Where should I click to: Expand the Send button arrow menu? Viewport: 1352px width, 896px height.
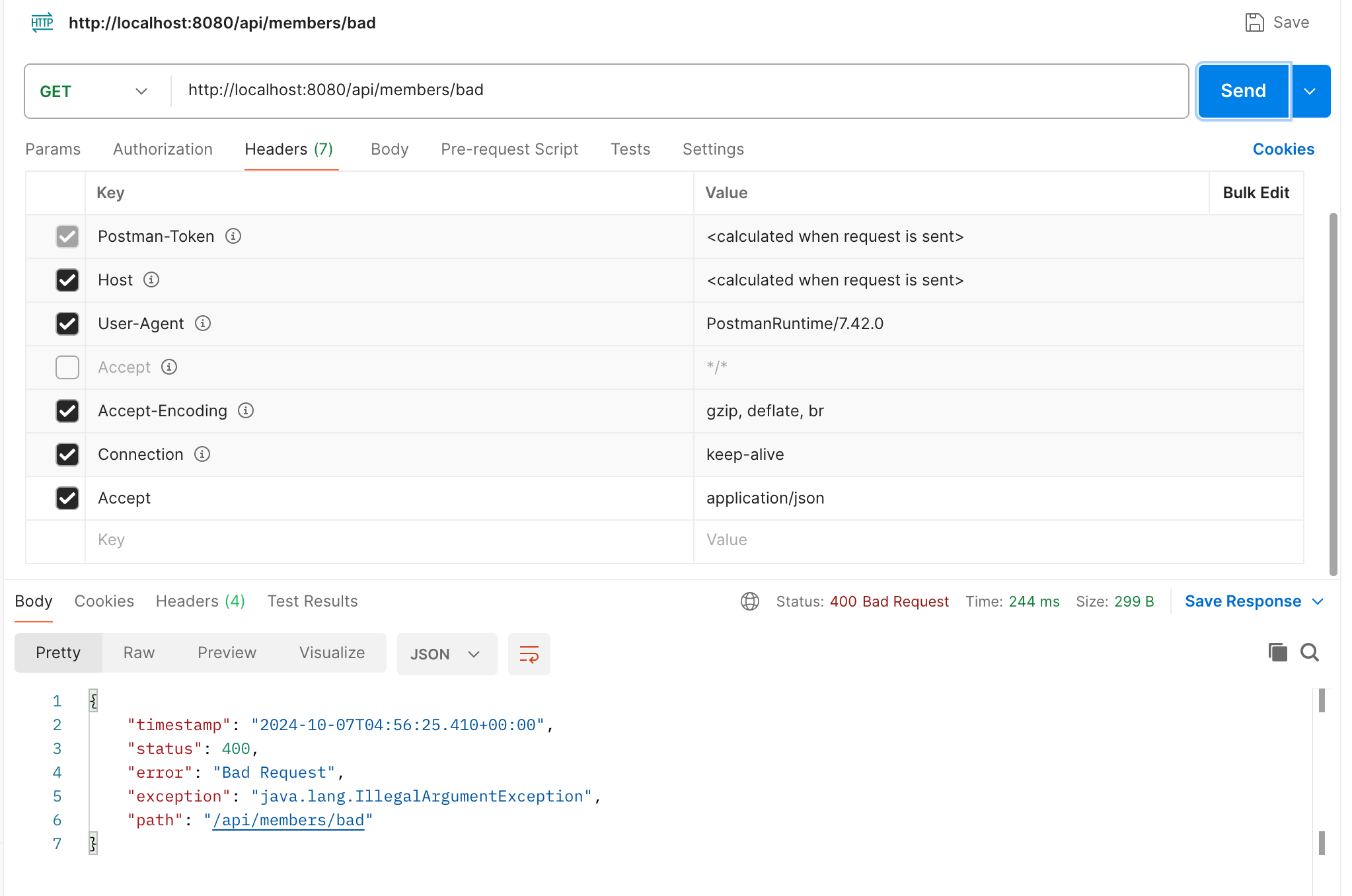(x=1310, y=91)
